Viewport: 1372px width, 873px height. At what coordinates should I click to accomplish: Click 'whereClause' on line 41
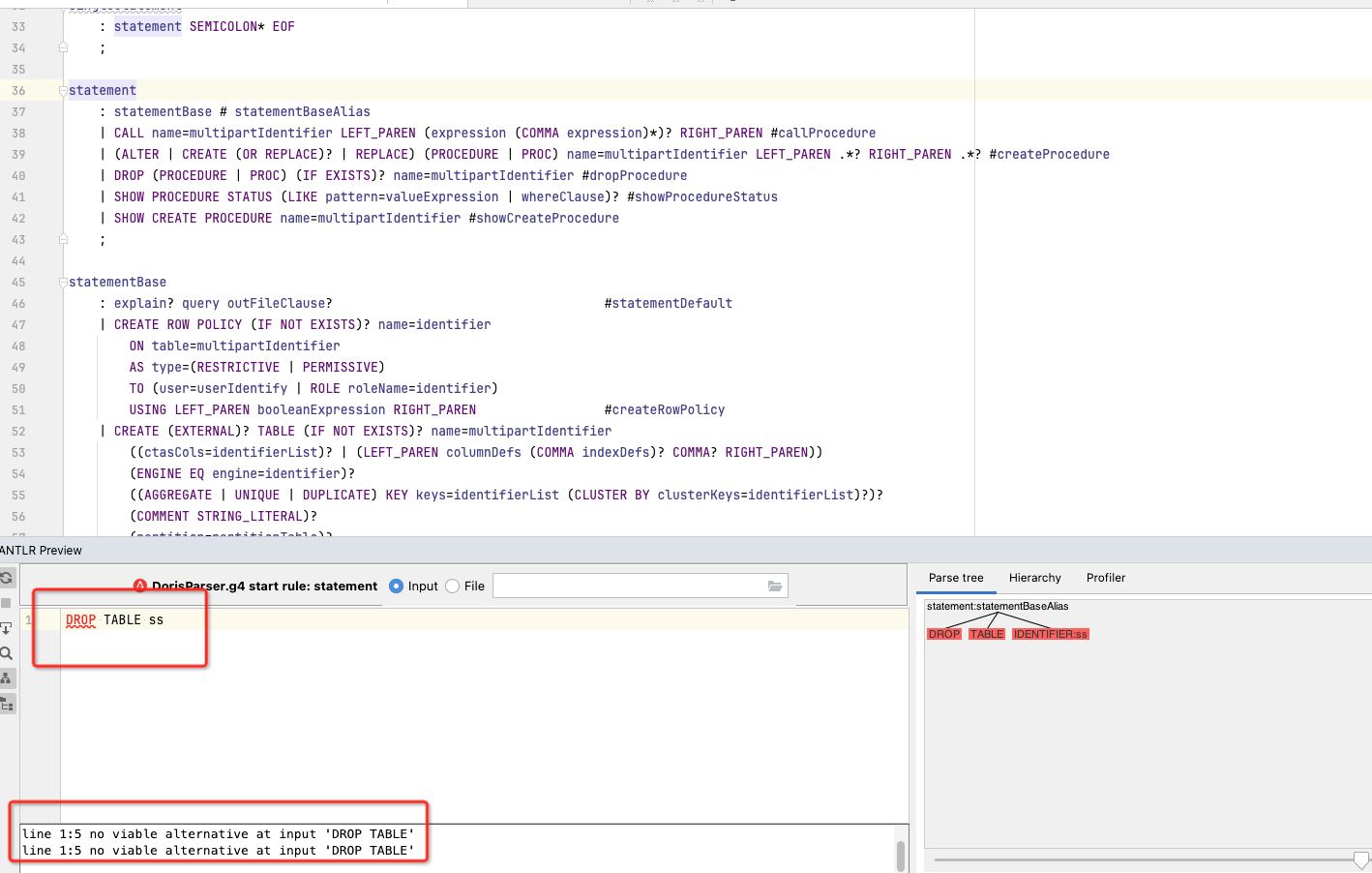(x=563, y=197)
